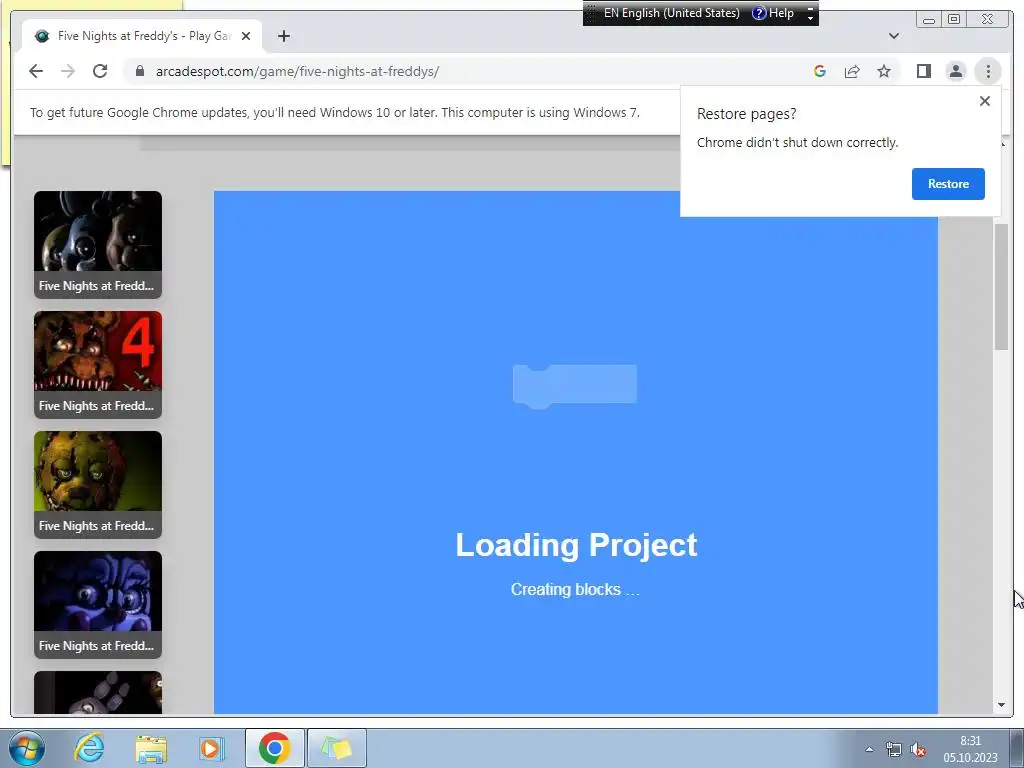
Task: Open language bar Help
Action: tap(773, 13)
